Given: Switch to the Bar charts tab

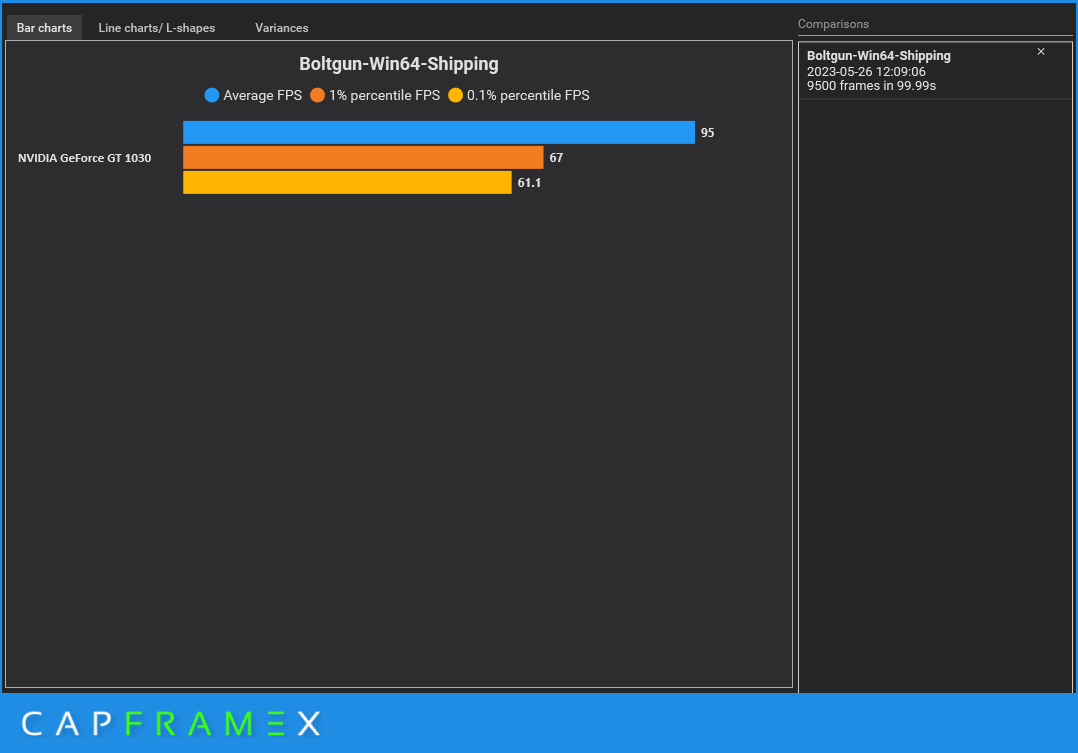Looking at the screenshot, I should click(44, 28).
